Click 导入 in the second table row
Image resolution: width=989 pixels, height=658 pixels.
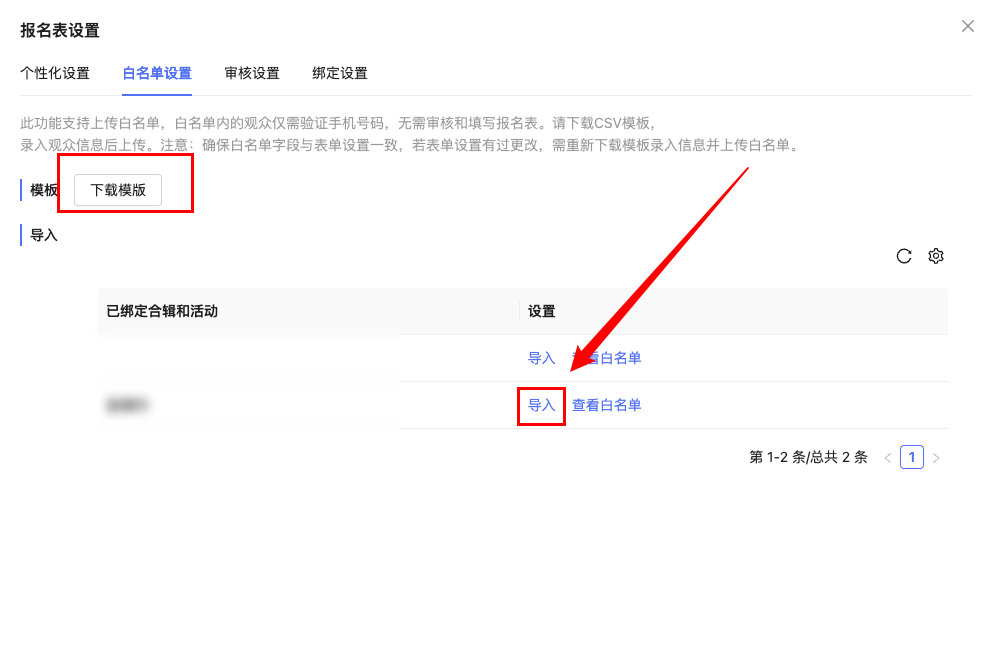pyautogui.click(x=541, y=405)
